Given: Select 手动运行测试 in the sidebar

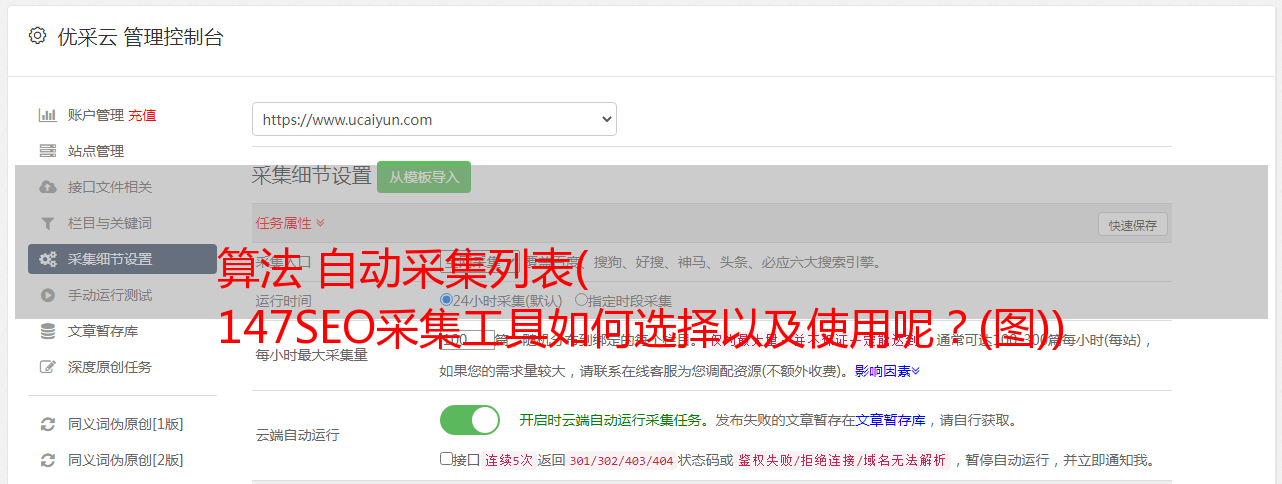Looking at the screenshot, I should pos(110,295).
